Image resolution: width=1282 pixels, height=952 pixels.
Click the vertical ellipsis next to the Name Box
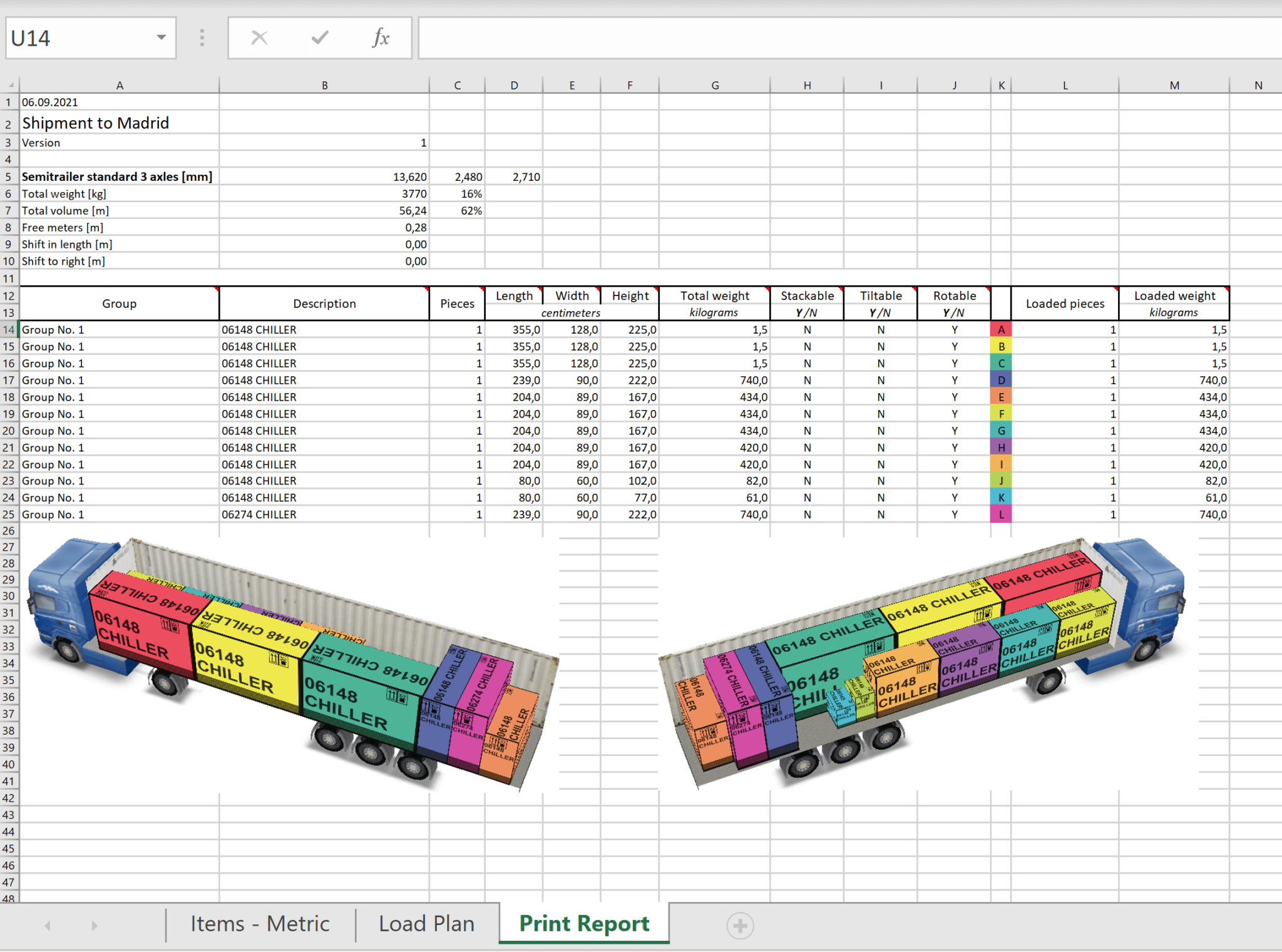tap(202, 38)
